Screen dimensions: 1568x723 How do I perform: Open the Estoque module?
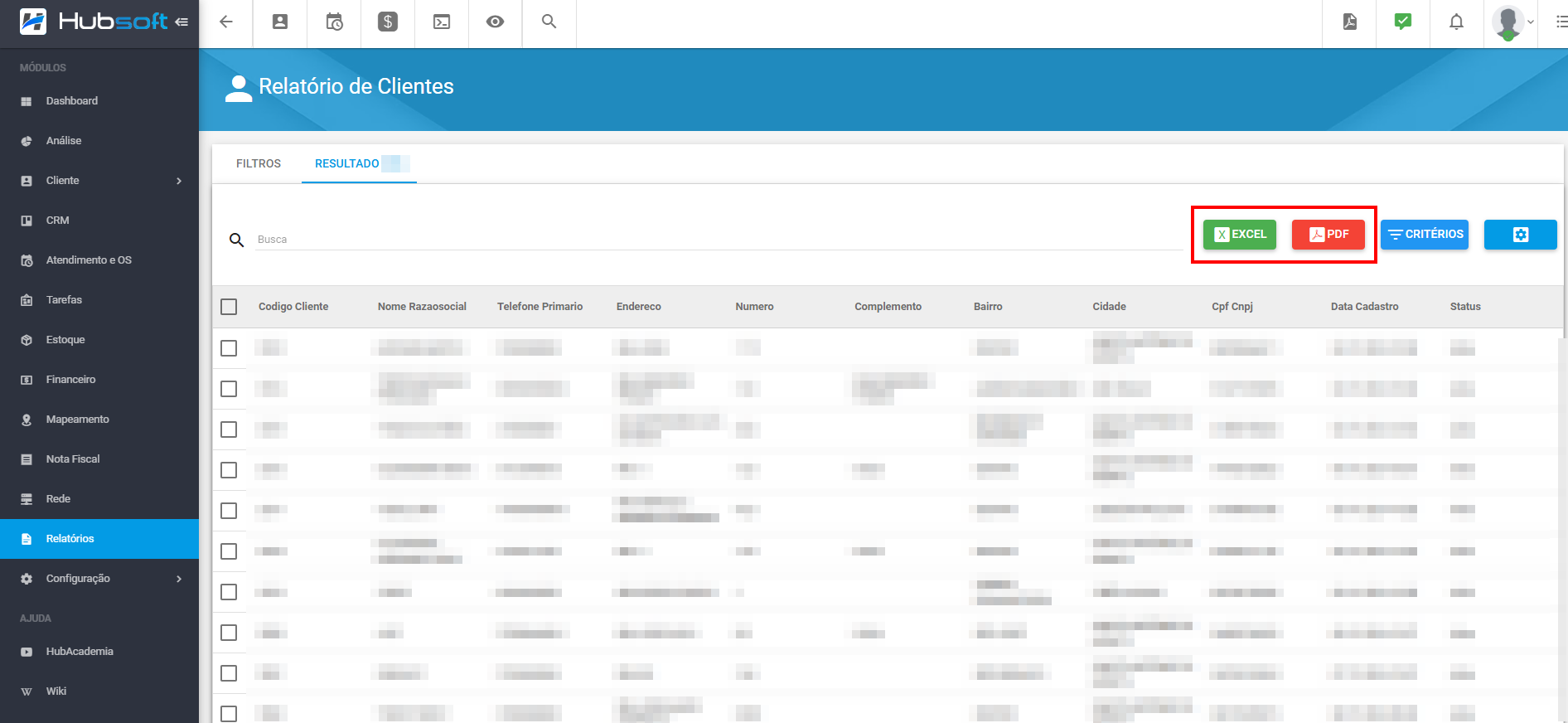[99, 340]
